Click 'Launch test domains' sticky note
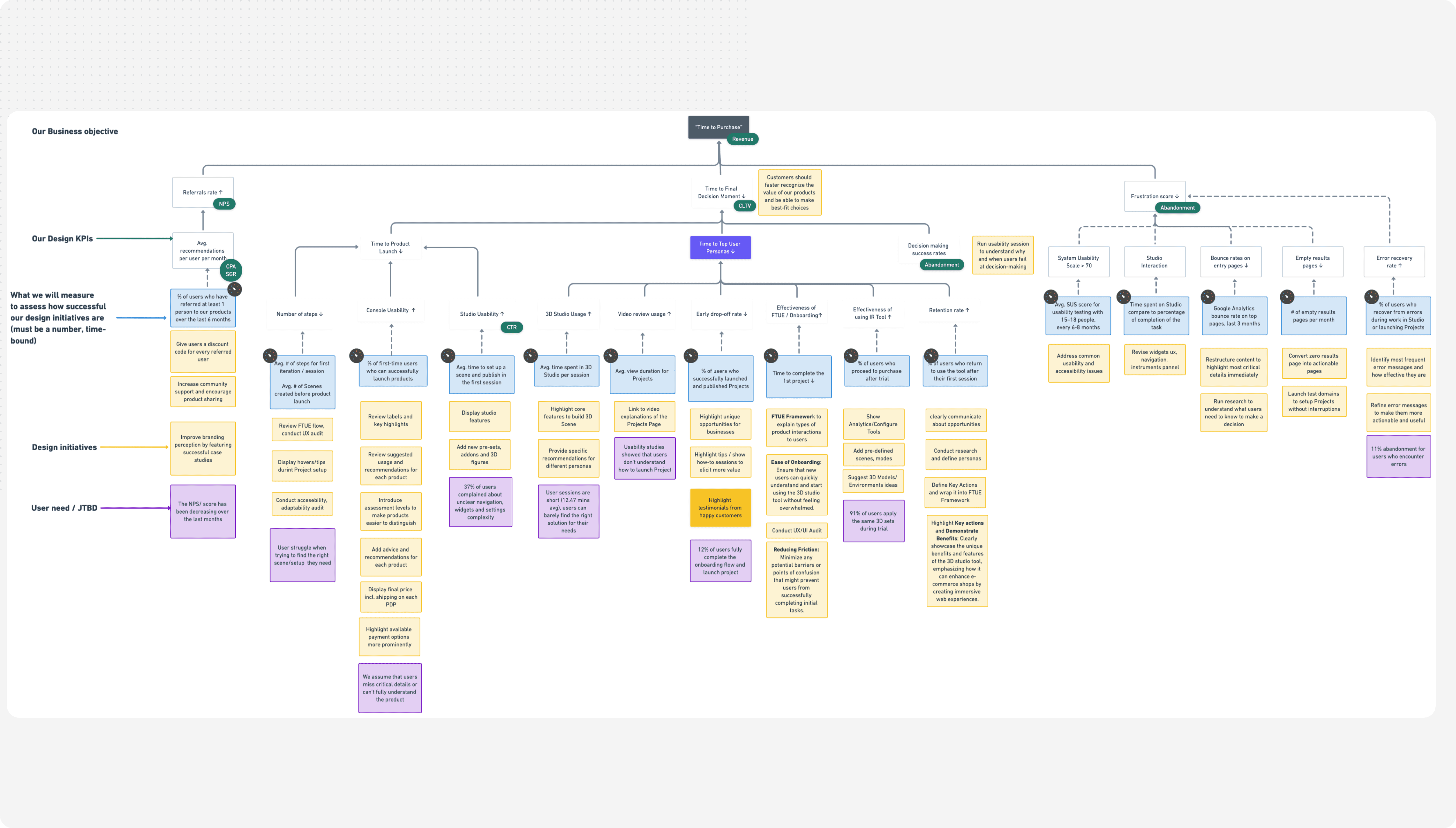Image resolution: width=1456 pixels, height=828 pixels. 1314,402
